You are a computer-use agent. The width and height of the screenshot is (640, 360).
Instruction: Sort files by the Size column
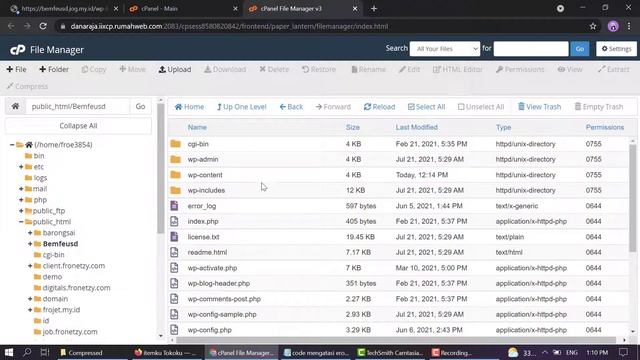(353, 127)
